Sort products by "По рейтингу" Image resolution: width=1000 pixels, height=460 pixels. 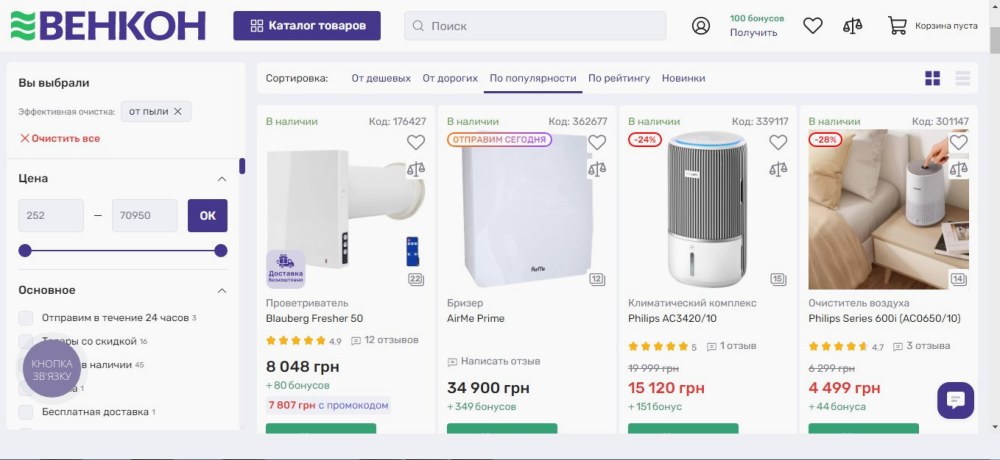(x=619, y=78)
